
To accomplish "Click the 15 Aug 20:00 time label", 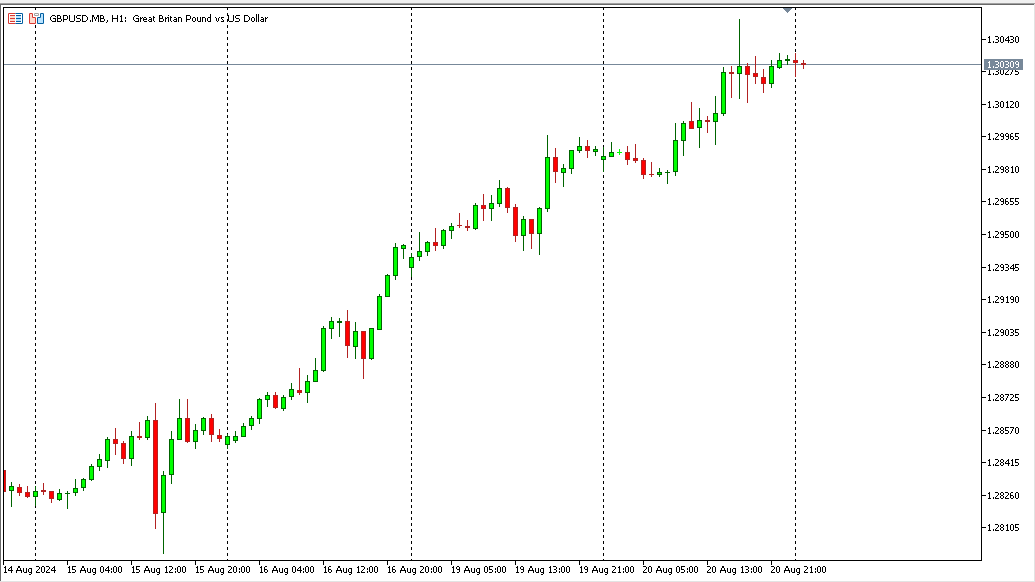I will coord(222,569).
